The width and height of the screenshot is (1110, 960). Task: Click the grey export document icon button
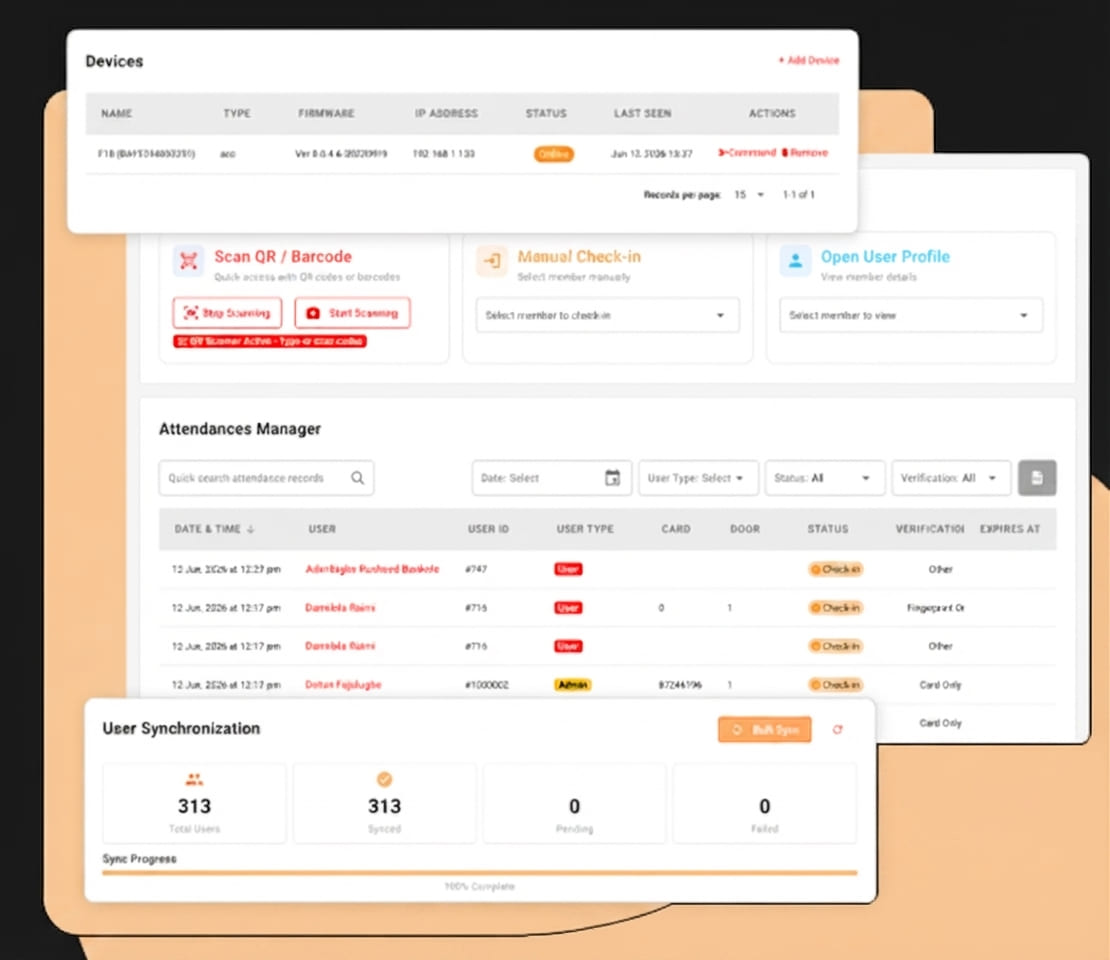1037,478
